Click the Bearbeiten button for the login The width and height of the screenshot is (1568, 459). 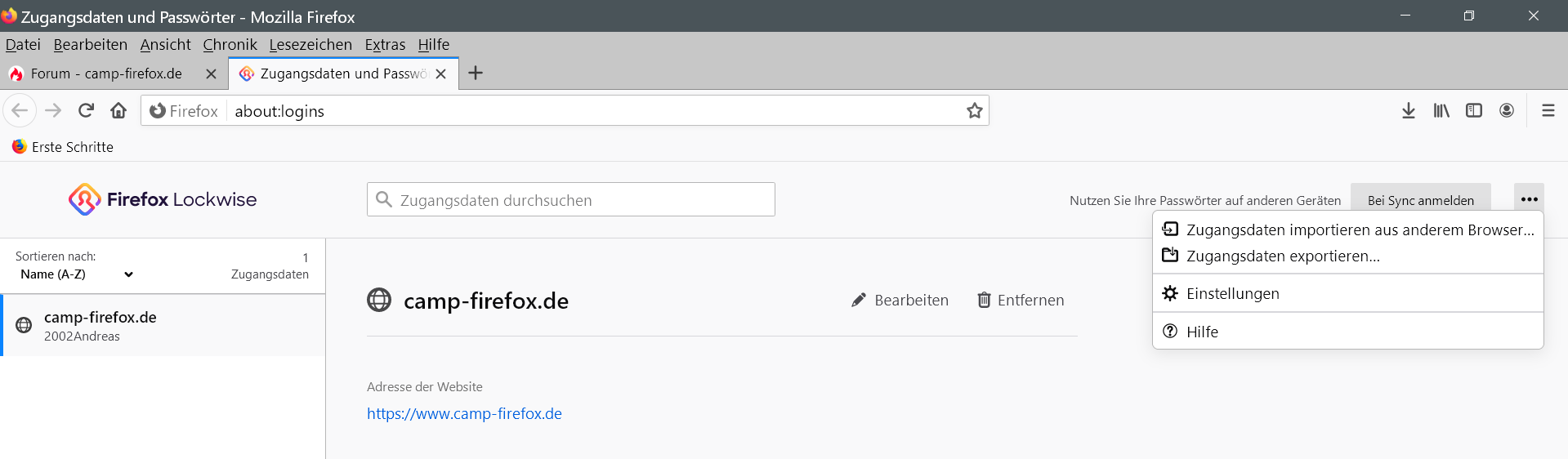tap(900, 301)
